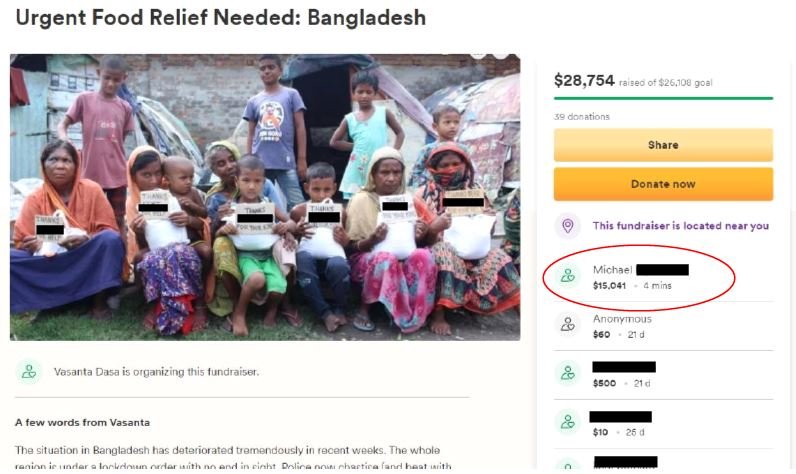This screenshot has width=796, height=474.
Task: Click the green fundraising progress bar
Action: click(x=663, y=98)
